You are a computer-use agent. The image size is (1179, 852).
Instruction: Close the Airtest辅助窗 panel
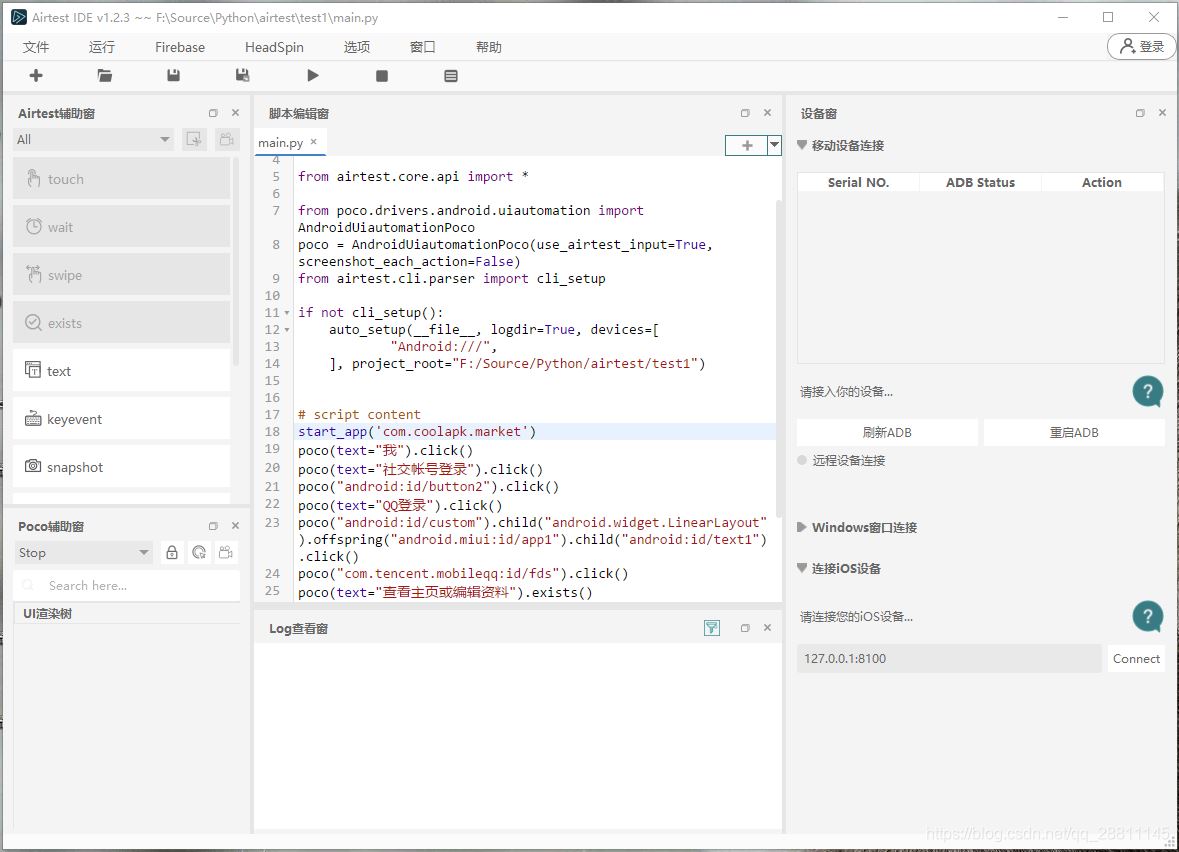tap(235, 113)
